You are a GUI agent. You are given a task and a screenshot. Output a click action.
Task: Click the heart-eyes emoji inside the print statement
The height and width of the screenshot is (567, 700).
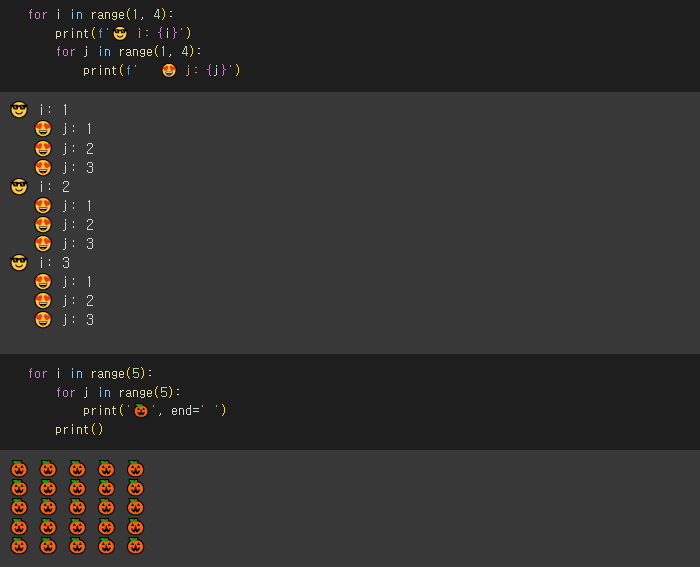[x=169, y=71]
